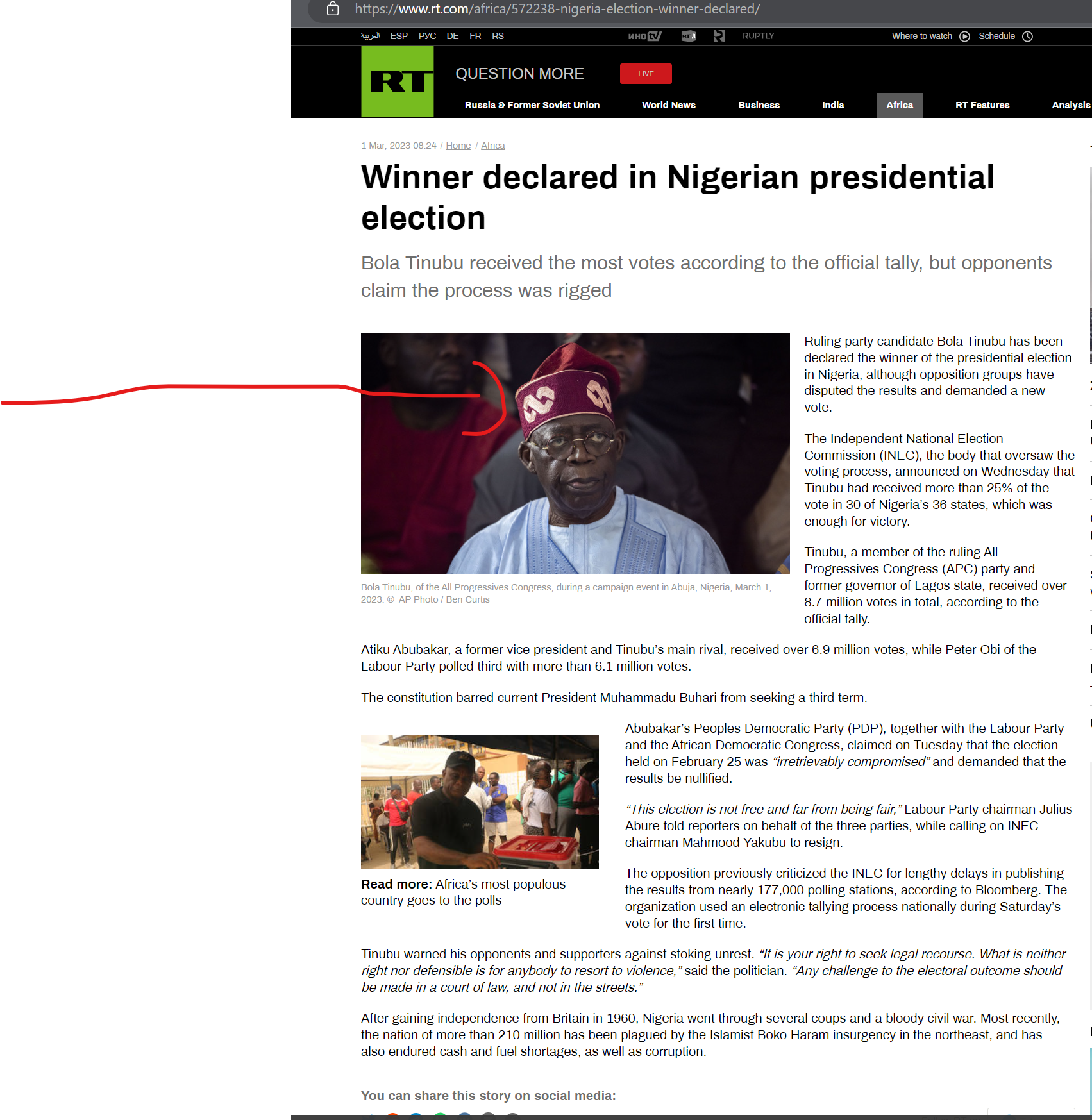This screenshot has height=1120, width=1092.
Task: Go to the India section
Action: [x=833, y=105]
